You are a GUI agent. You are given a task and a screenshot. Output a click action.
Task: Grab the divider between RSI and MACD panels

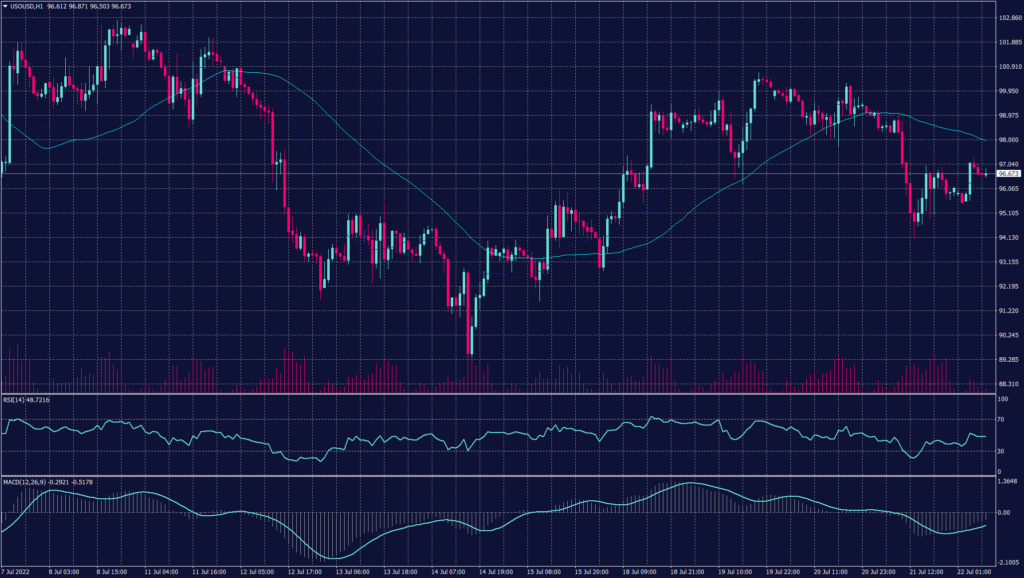coord(500,476)
